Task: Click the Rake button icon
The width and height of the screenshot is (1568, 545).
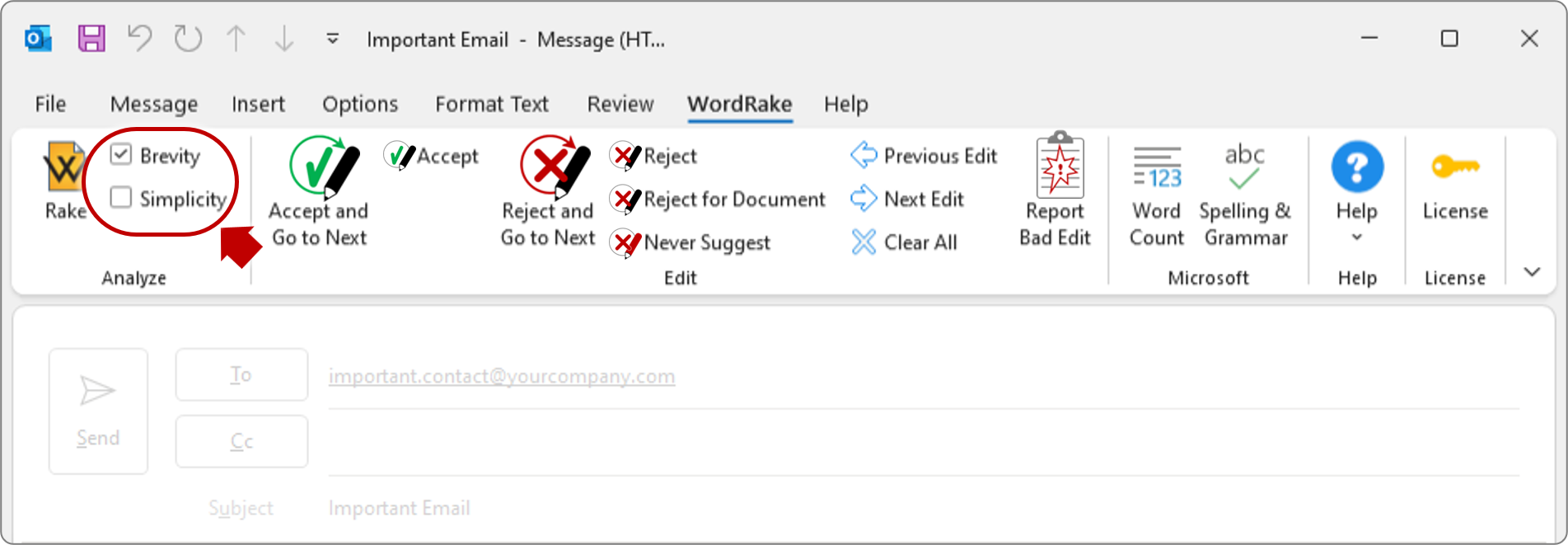Action: 64,167
